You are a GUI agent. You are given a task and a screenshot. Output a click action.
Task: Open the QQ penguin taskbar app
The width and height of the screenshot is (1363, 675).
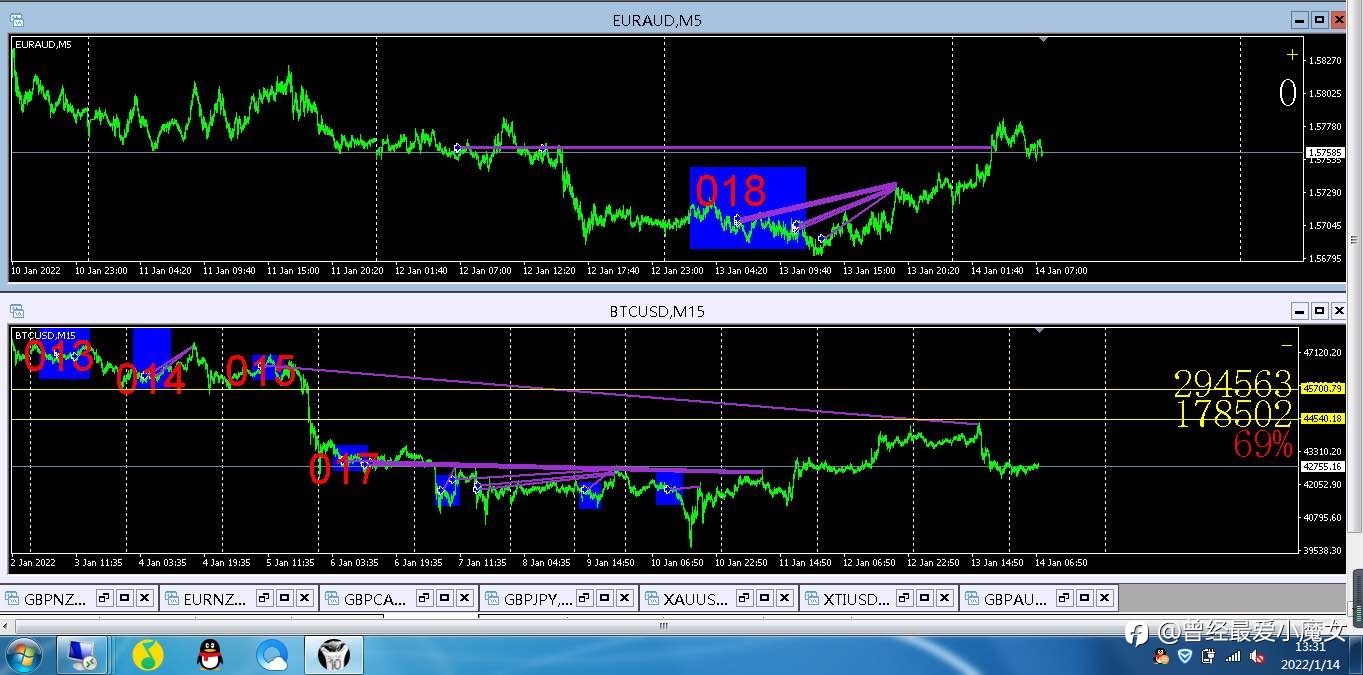click(x=209, y=656)
